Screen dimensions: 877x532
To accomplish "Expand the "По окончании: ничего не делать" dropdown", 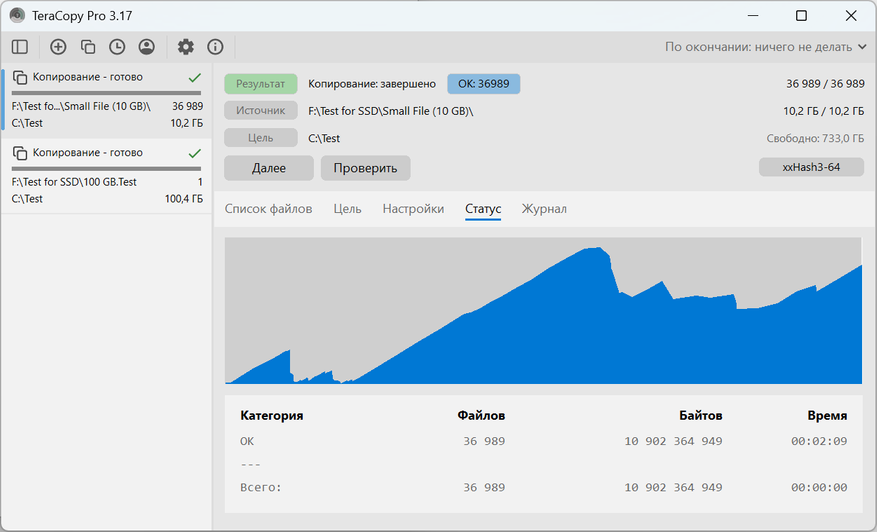I will (766, 47).
